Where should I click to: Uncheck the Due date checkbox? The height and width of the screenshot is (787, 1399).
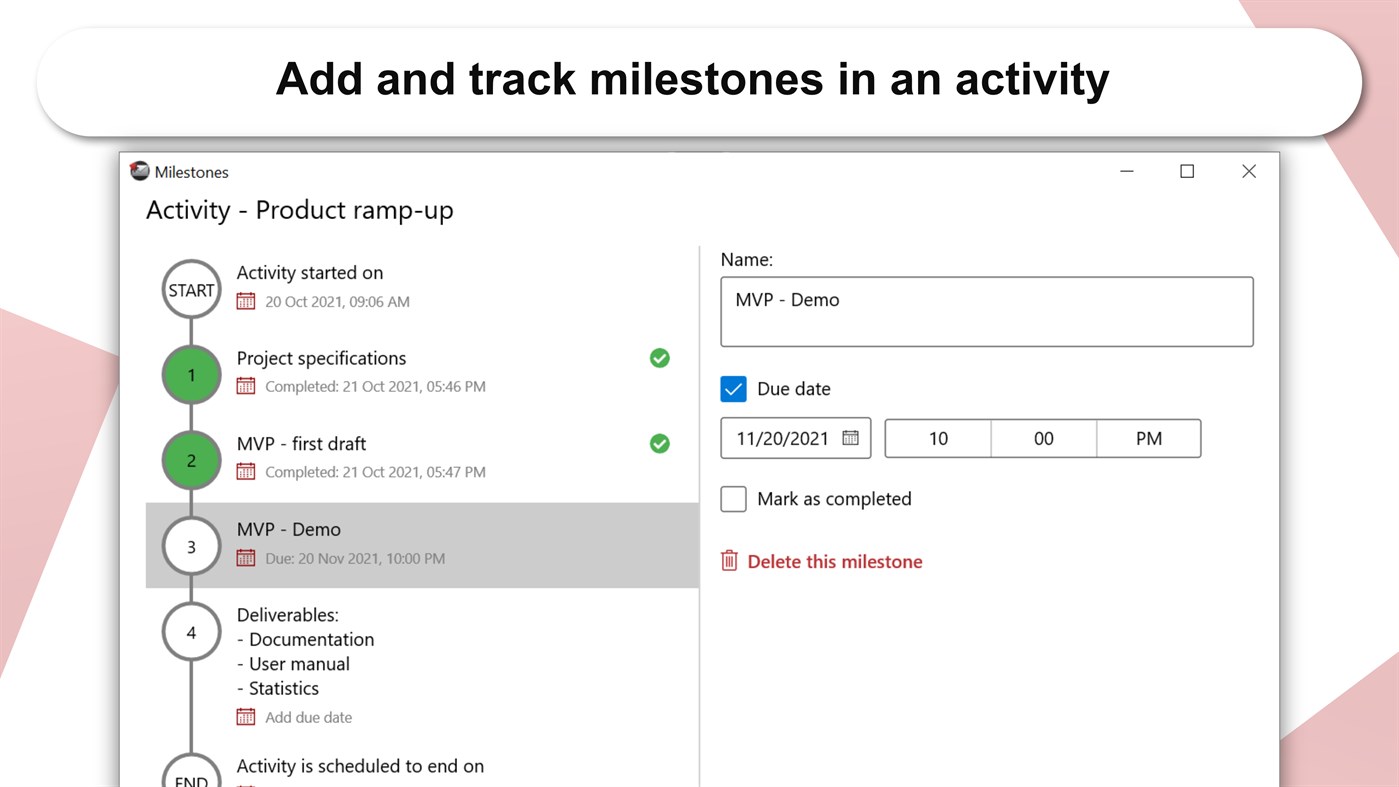pos(734,389)
